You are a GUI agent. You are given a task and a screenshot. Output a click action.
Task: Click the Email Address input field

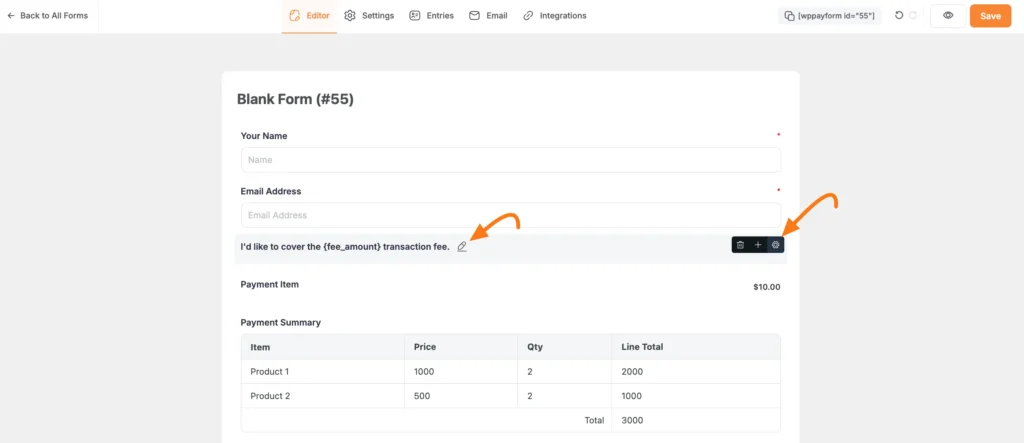click(511, 215)
